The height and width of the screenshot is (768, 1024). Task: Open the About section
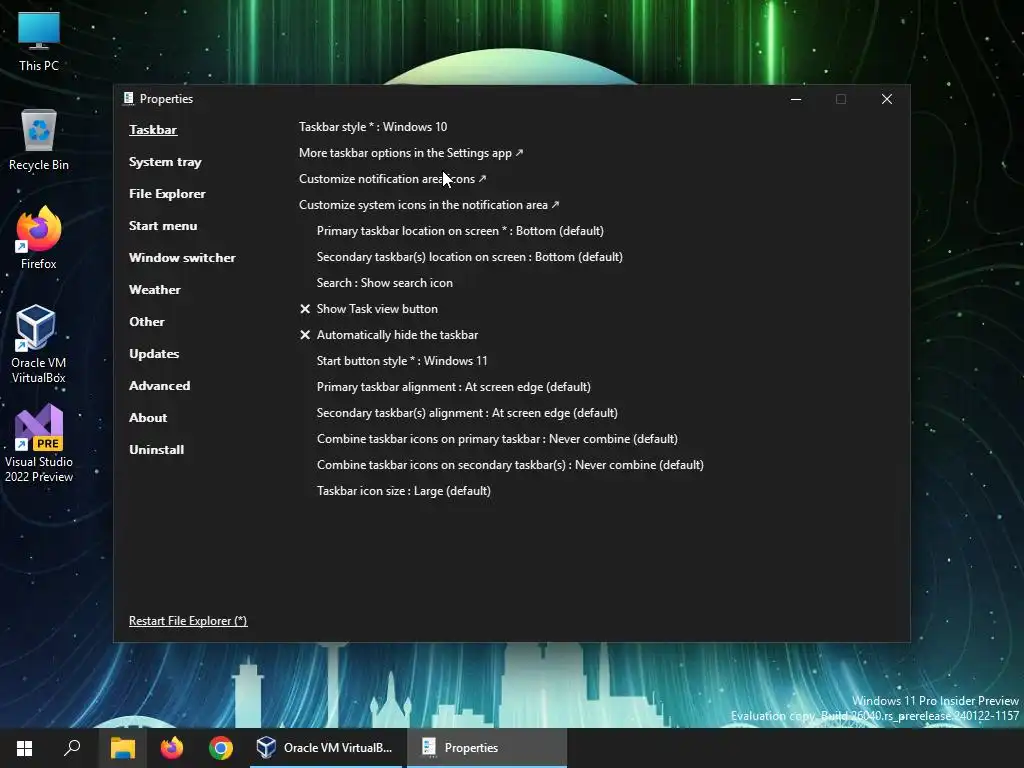click(148, 418)
